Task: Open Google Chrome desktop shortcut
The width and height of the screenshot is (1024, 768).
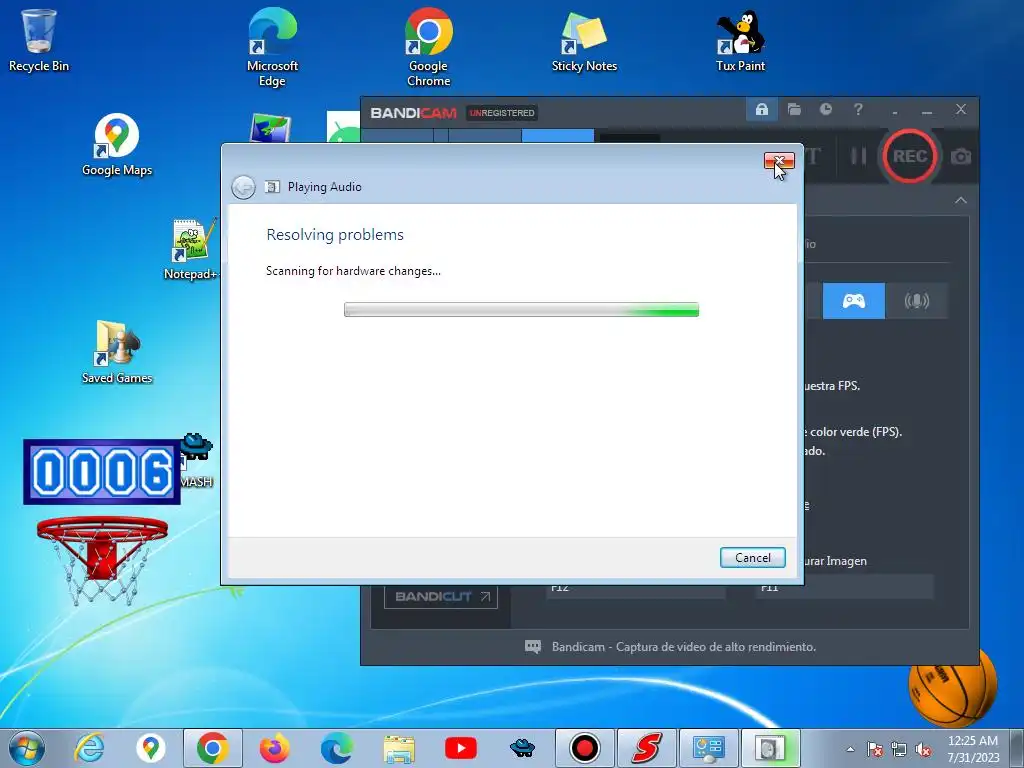Action: coord(428,47)
